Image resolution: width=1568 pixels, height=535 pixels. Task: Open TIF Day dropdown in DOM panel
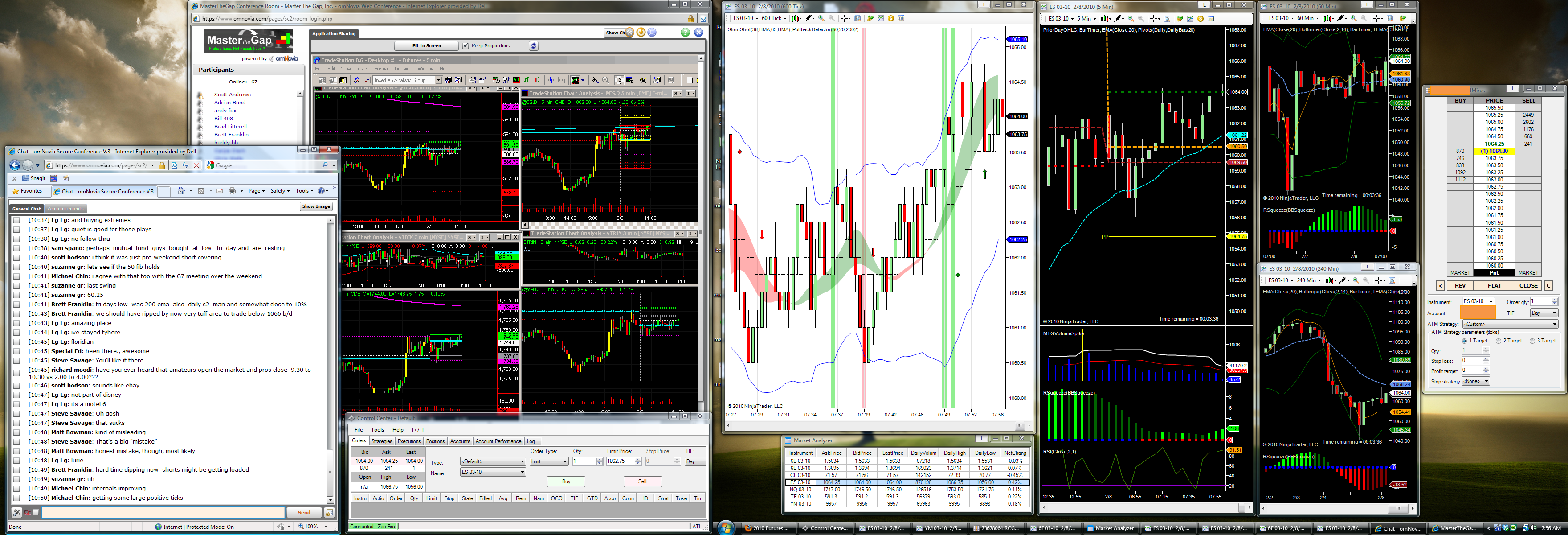[x=1543, y=313]
